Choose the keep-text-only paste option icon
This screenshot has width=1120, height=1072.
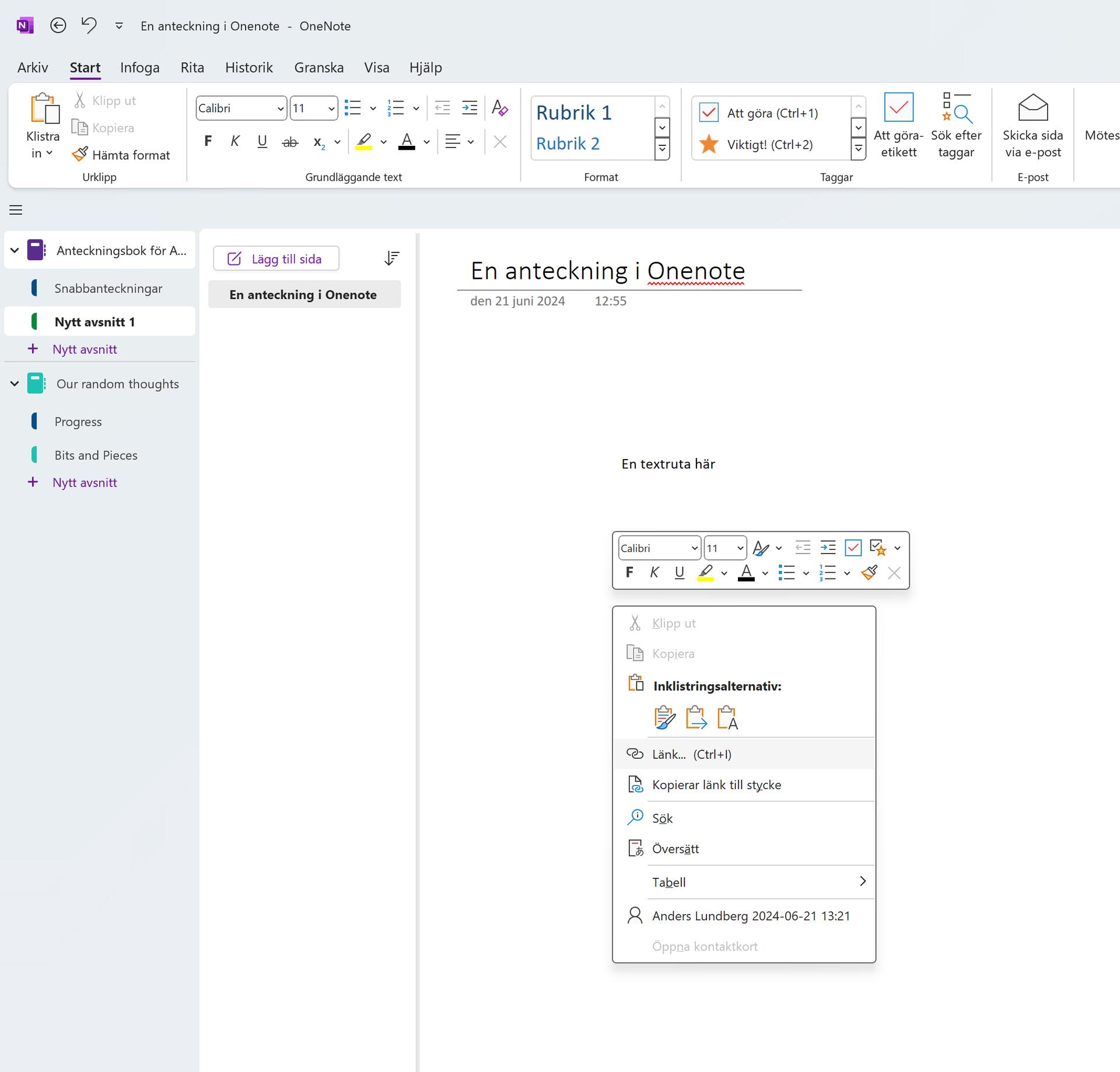tap(727, 717)
